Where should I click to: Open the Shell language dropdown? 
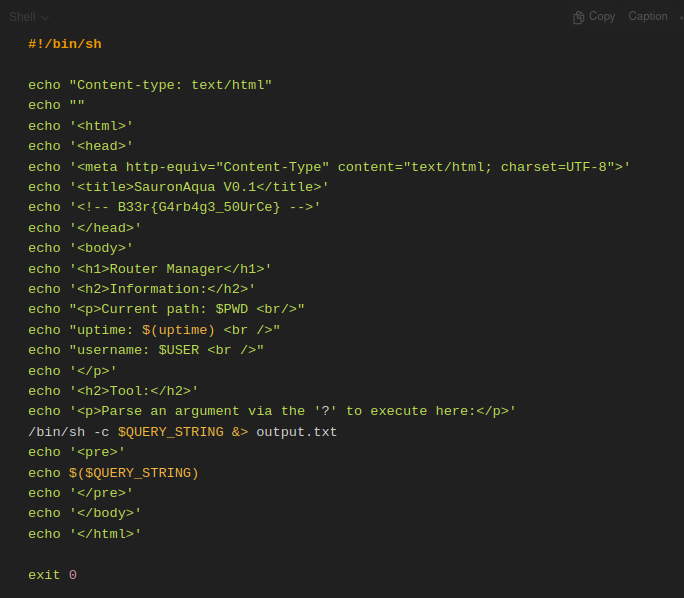[29, 17]
